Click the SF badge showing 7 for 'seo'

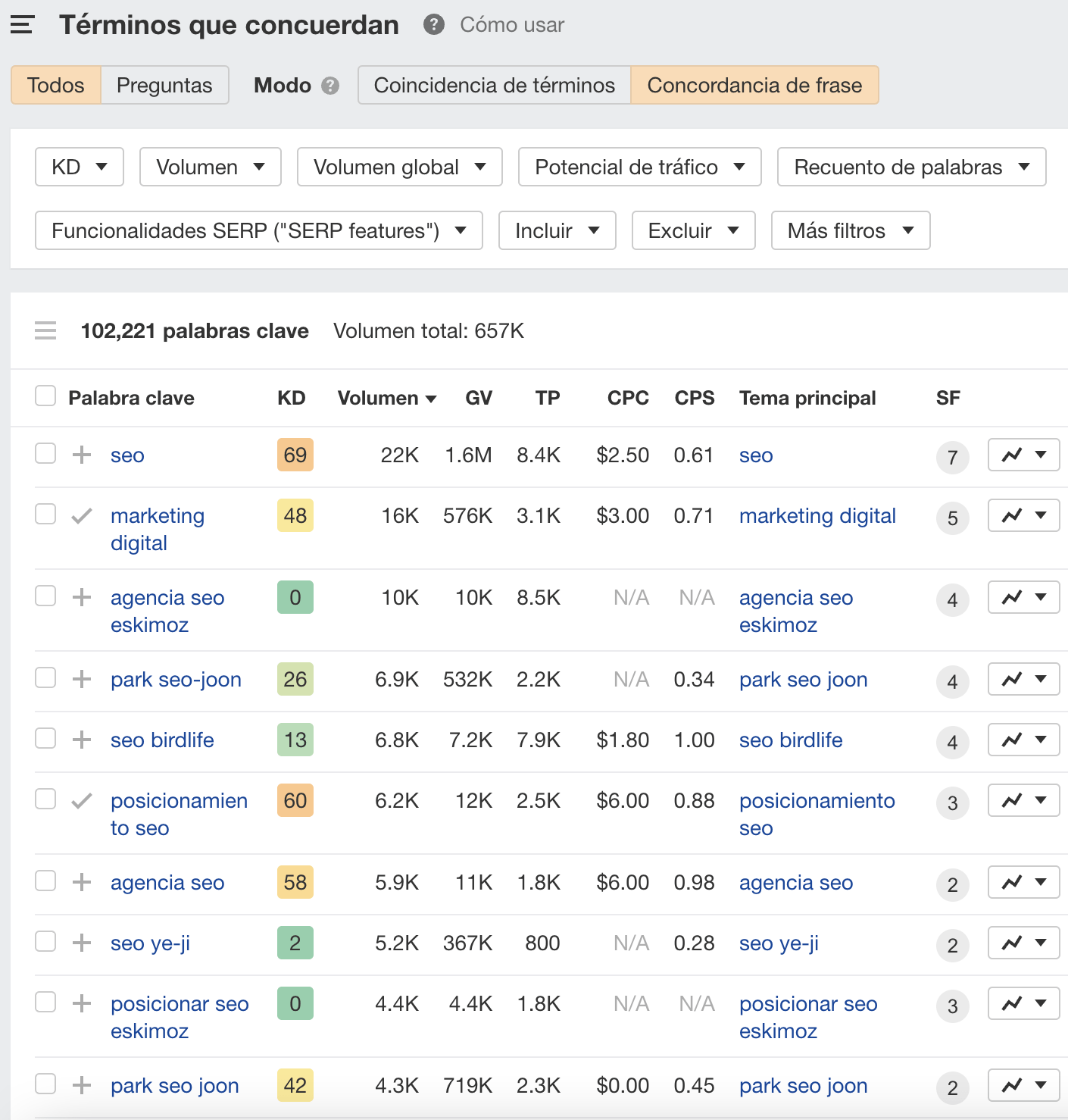coord(952,458)
